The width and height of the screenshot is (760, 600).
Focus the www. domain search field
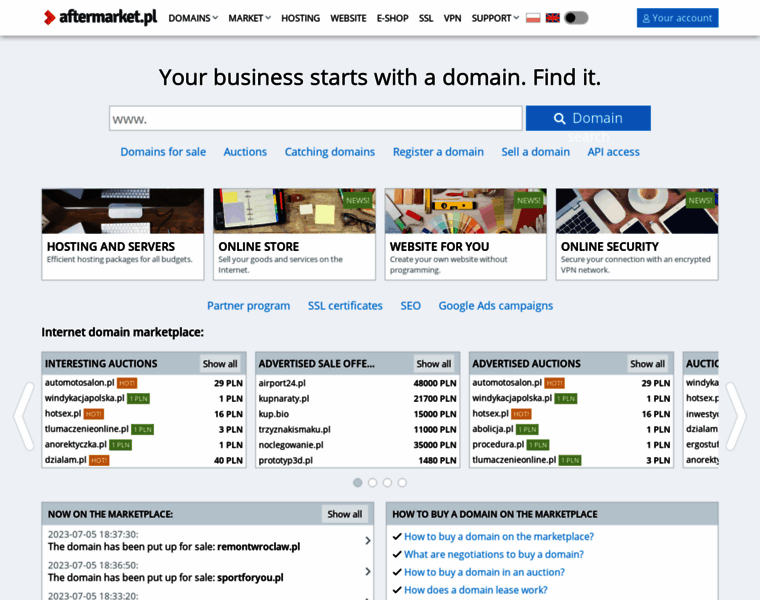tap(316, 118)
